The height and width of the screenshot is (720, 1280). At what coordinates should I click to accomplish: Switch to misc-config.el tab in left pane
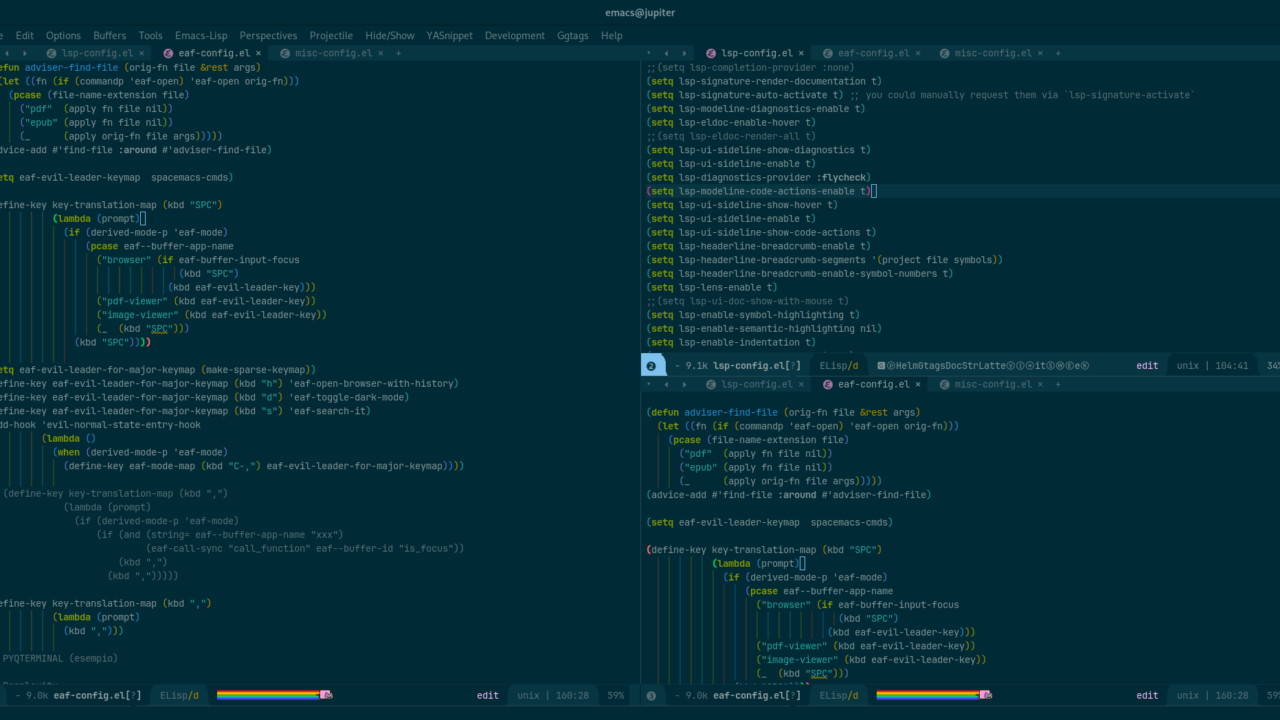(x=333, y=53)
